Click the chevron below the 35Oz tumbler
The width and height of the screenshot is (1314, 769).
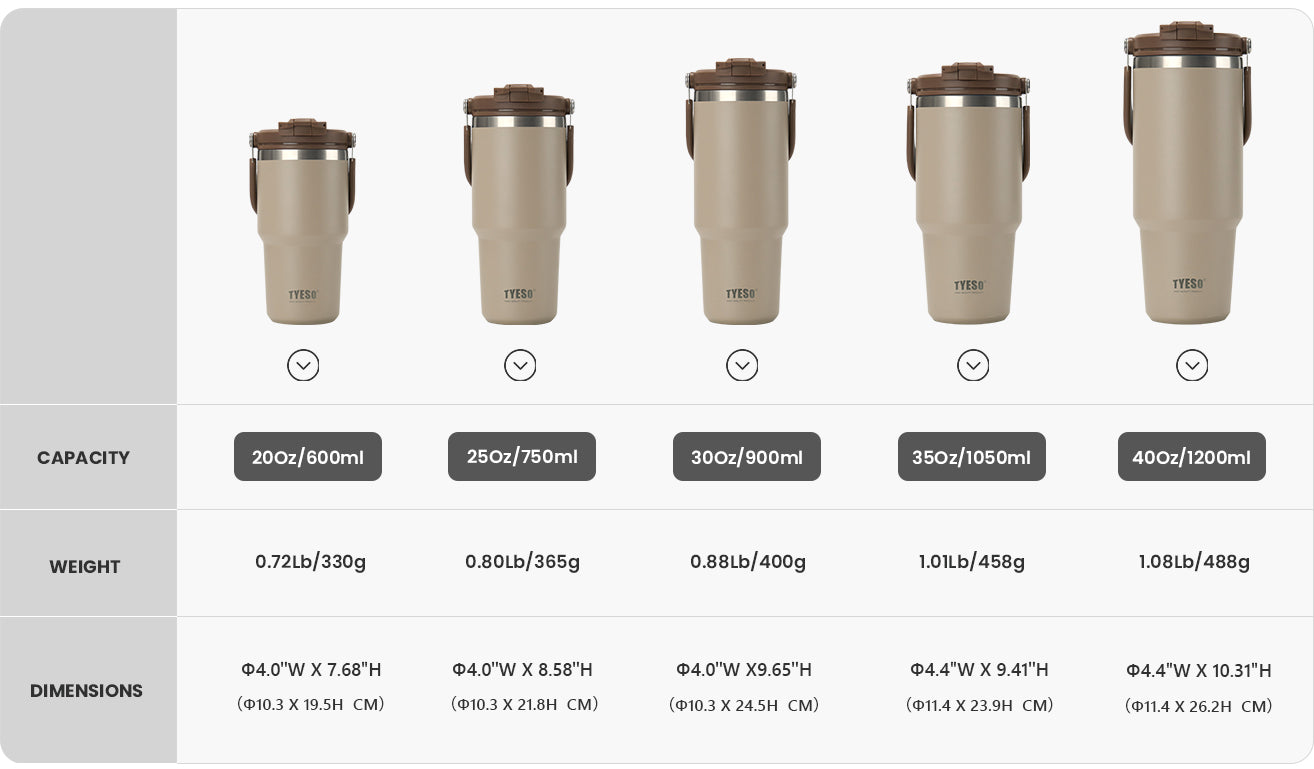[973, 365]
